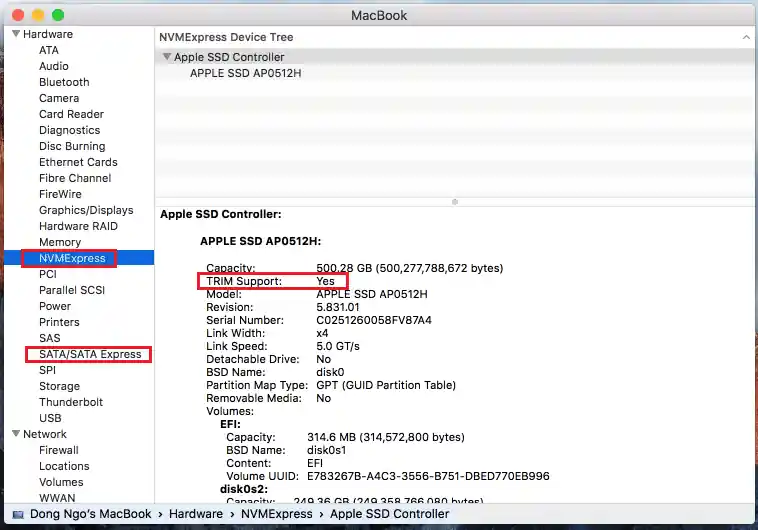Image resolution: width=758 pixels, height=530 pixels.
Task: Open Ethernet Cards category
Action: pos(78,162)
